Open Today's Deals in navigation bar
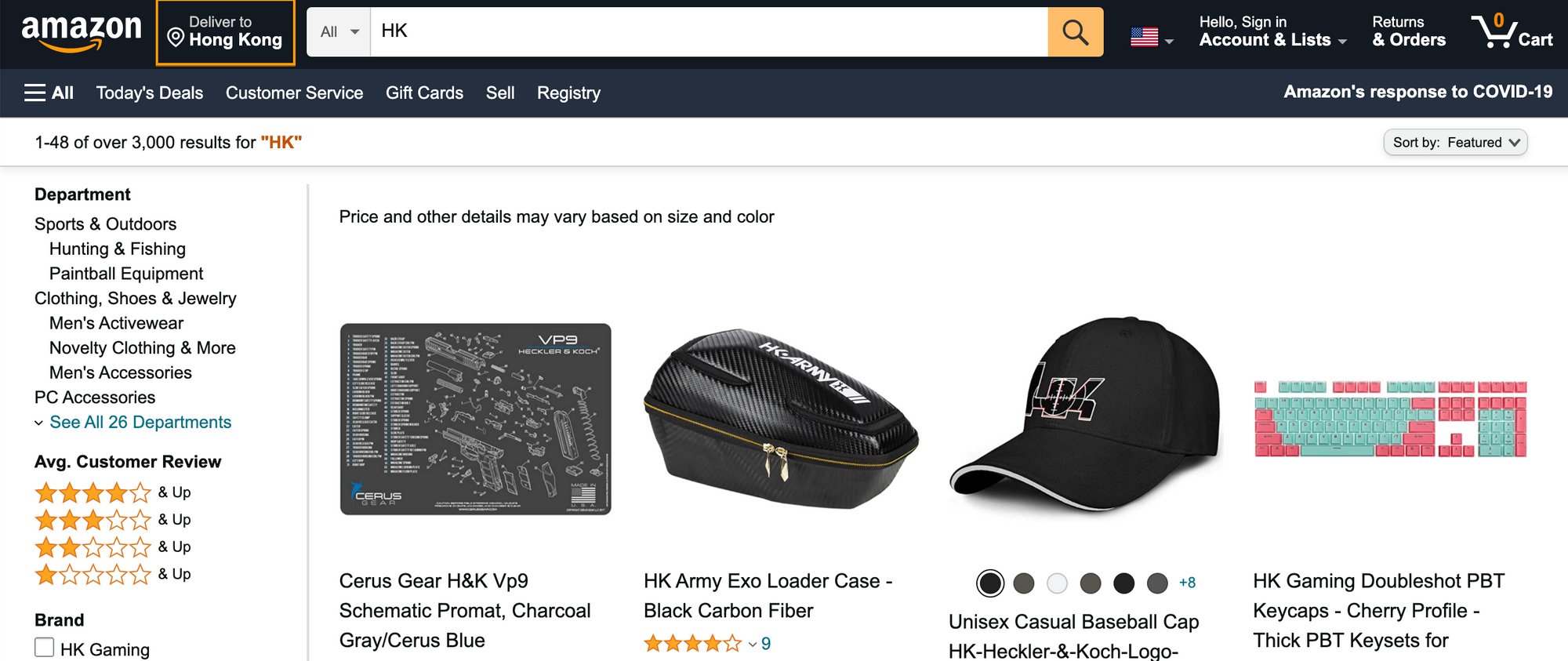 click(x=150, y=93)
